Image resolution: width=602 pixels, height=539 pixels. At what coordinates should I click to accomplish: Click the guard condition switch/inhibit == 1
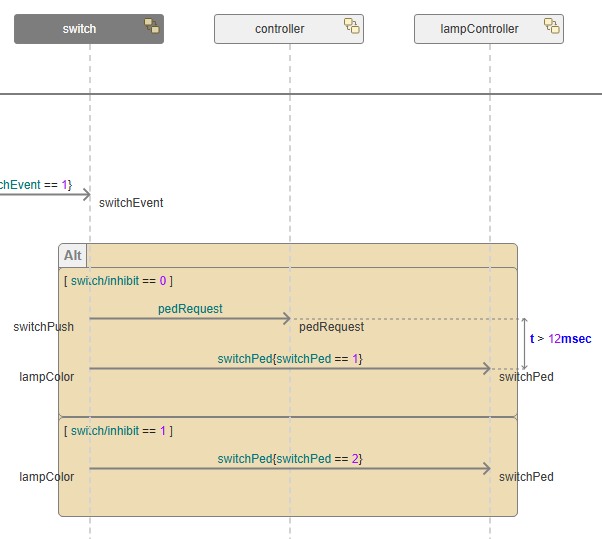118,431
